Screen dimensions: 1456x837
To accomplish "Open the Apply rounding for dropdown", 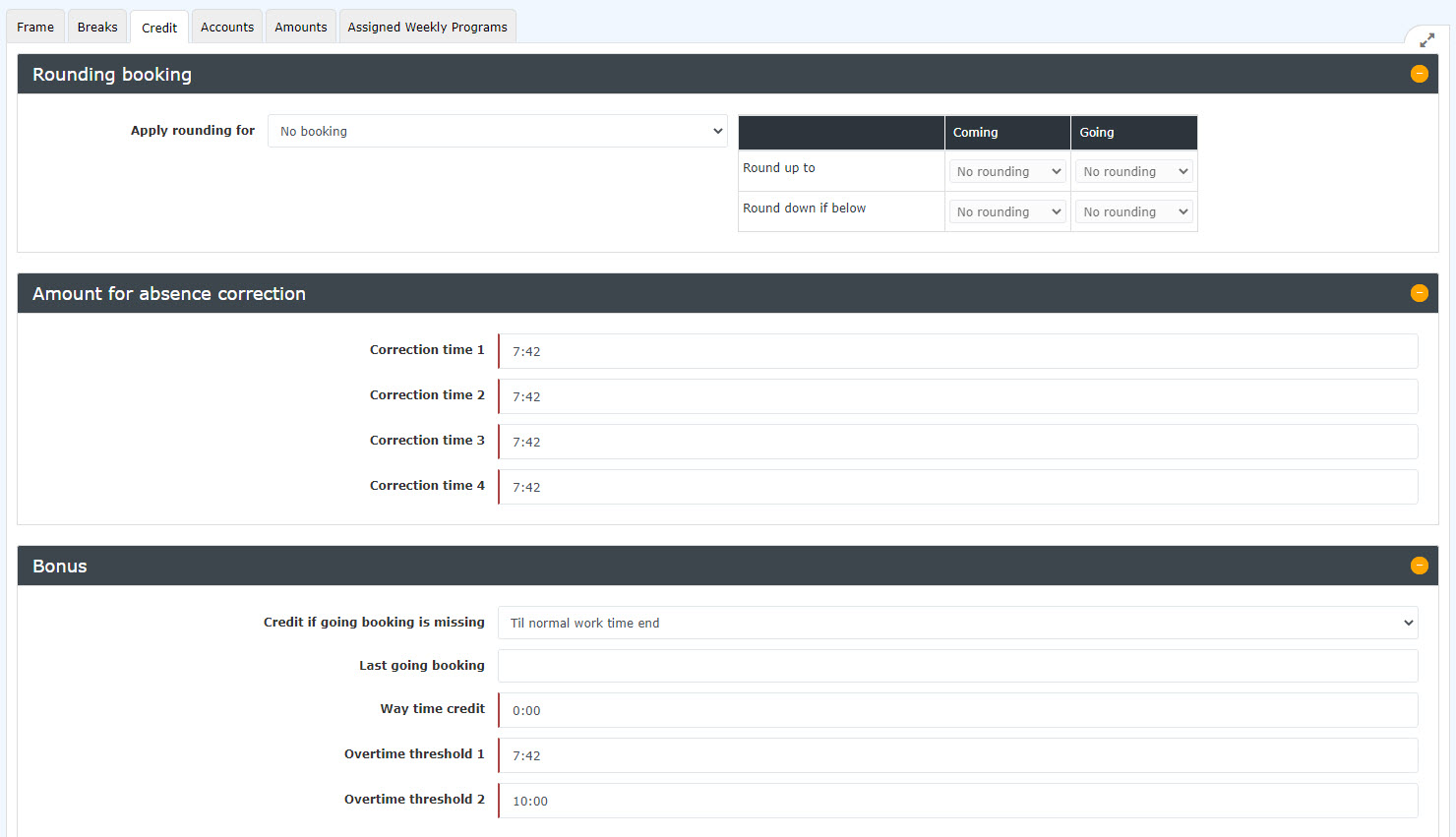I will [498, 131].
